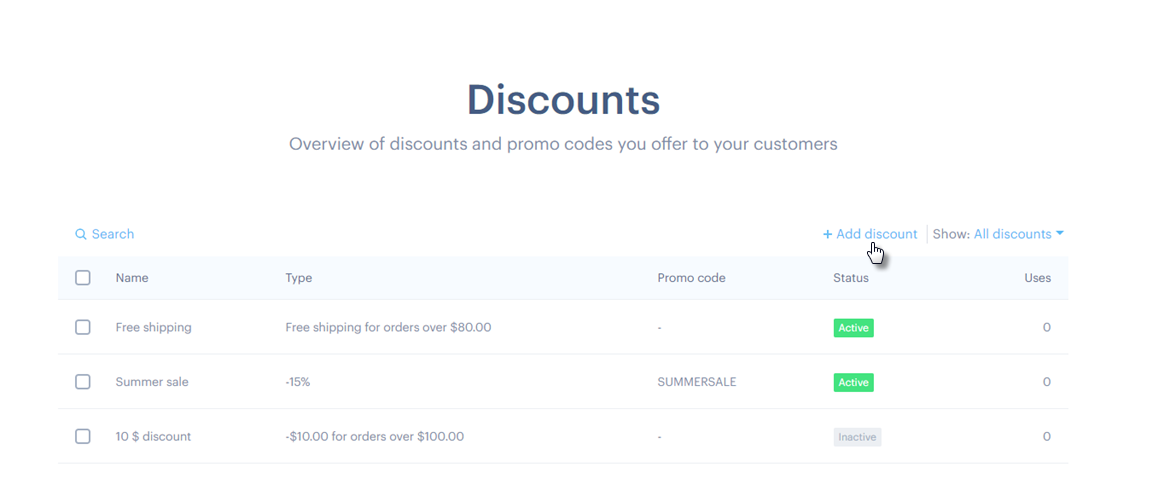The height and width of the screenshot is (494, 1164).
Task: Click the Add discount link
Action: point(876,234)
